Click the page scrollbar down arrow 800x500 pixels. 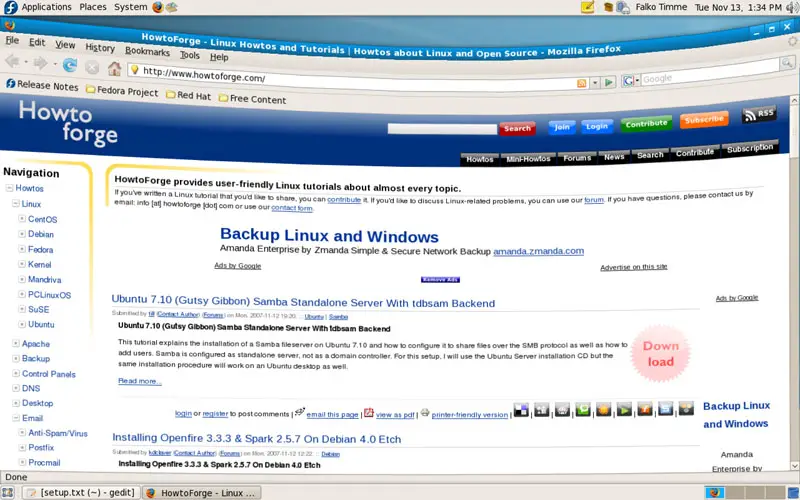(x=794, y=466)
